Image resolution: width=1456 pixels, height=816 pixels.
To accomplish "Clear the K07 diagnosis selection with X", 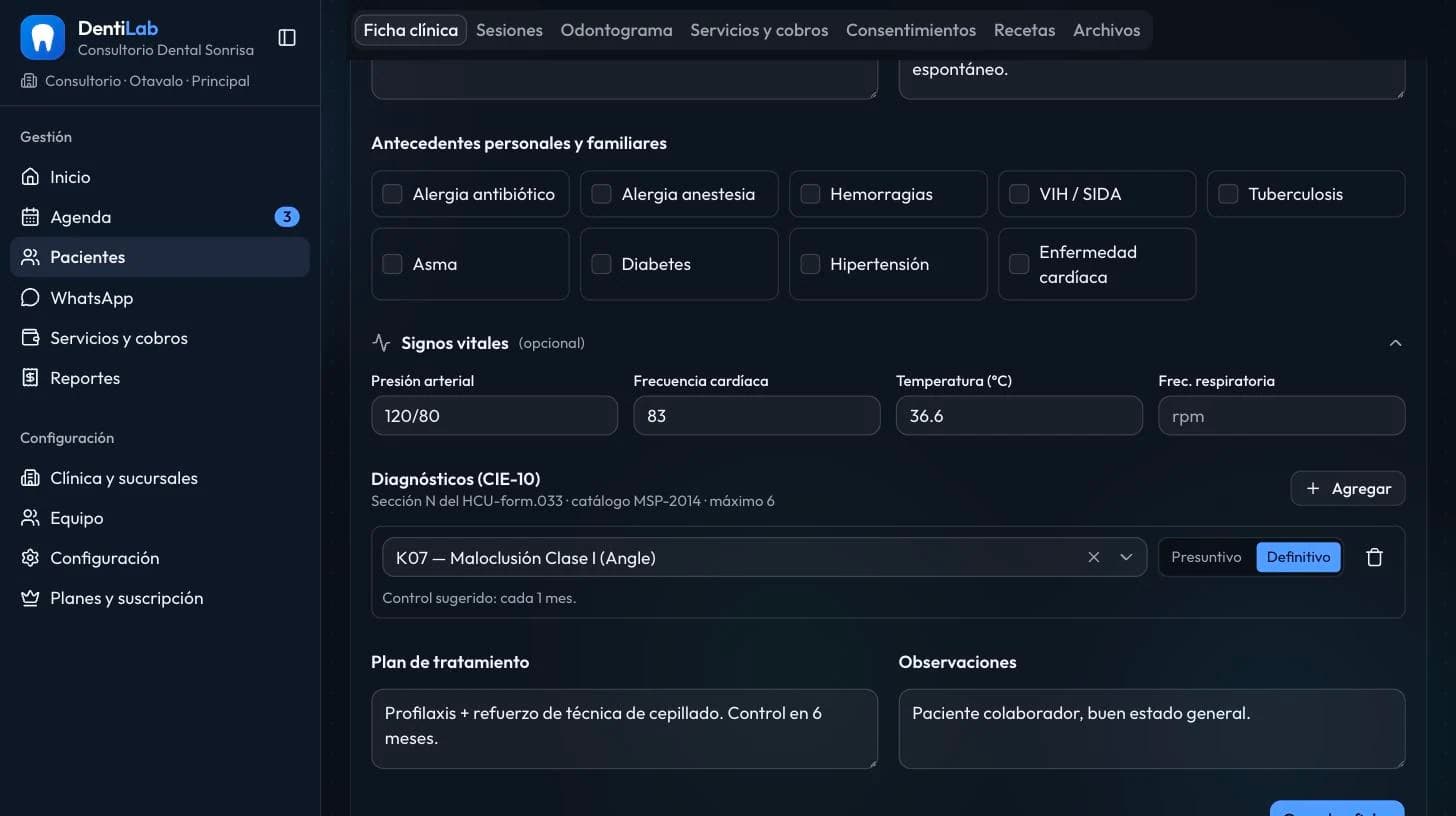I will [1094, 558].
